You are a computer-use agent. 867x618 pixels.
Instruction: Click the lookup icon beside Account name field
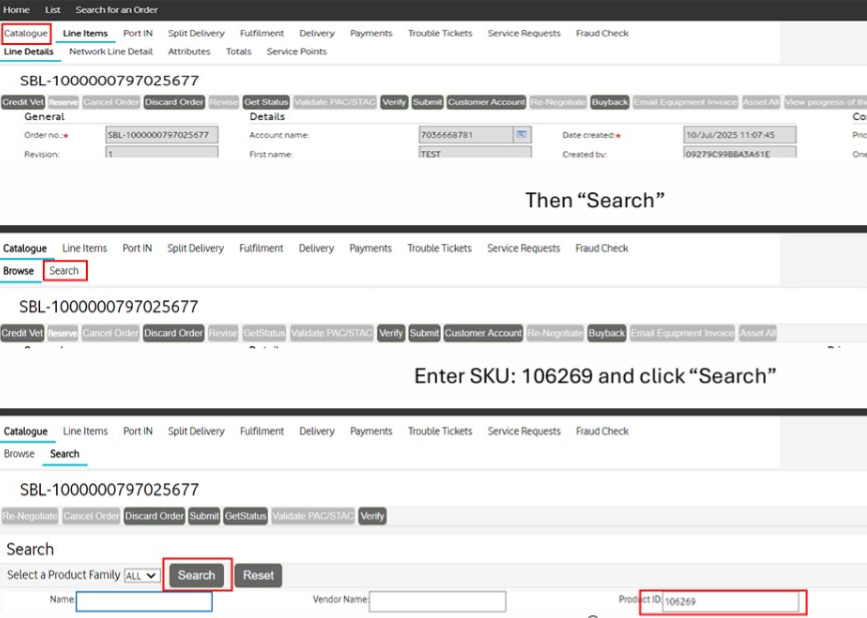521,134
